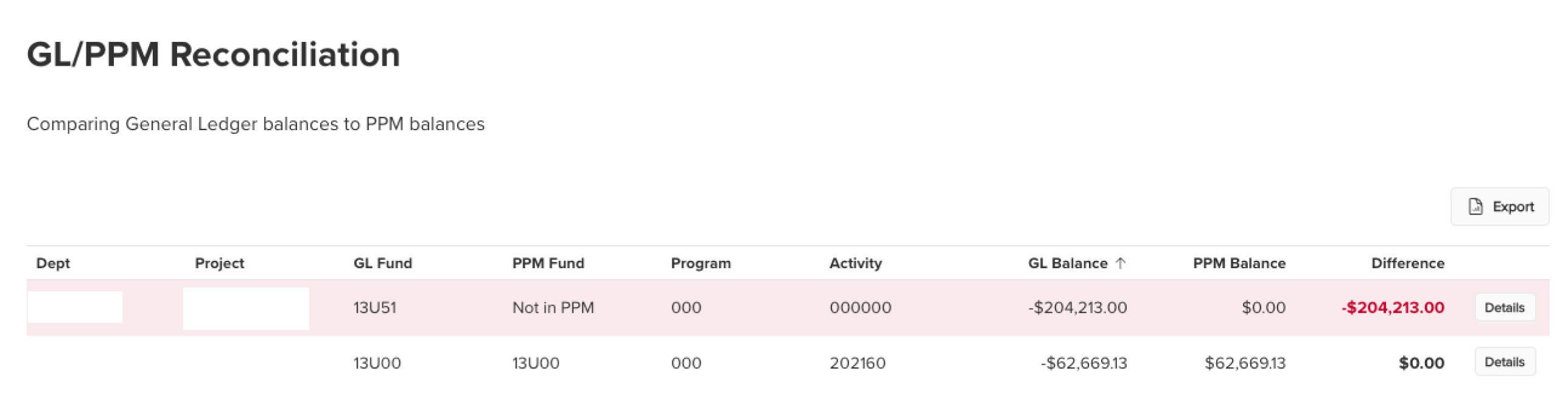The width and height of the screenshot is (1568, 402).
Task: Sort the table by the Project column
Action: 219,263
